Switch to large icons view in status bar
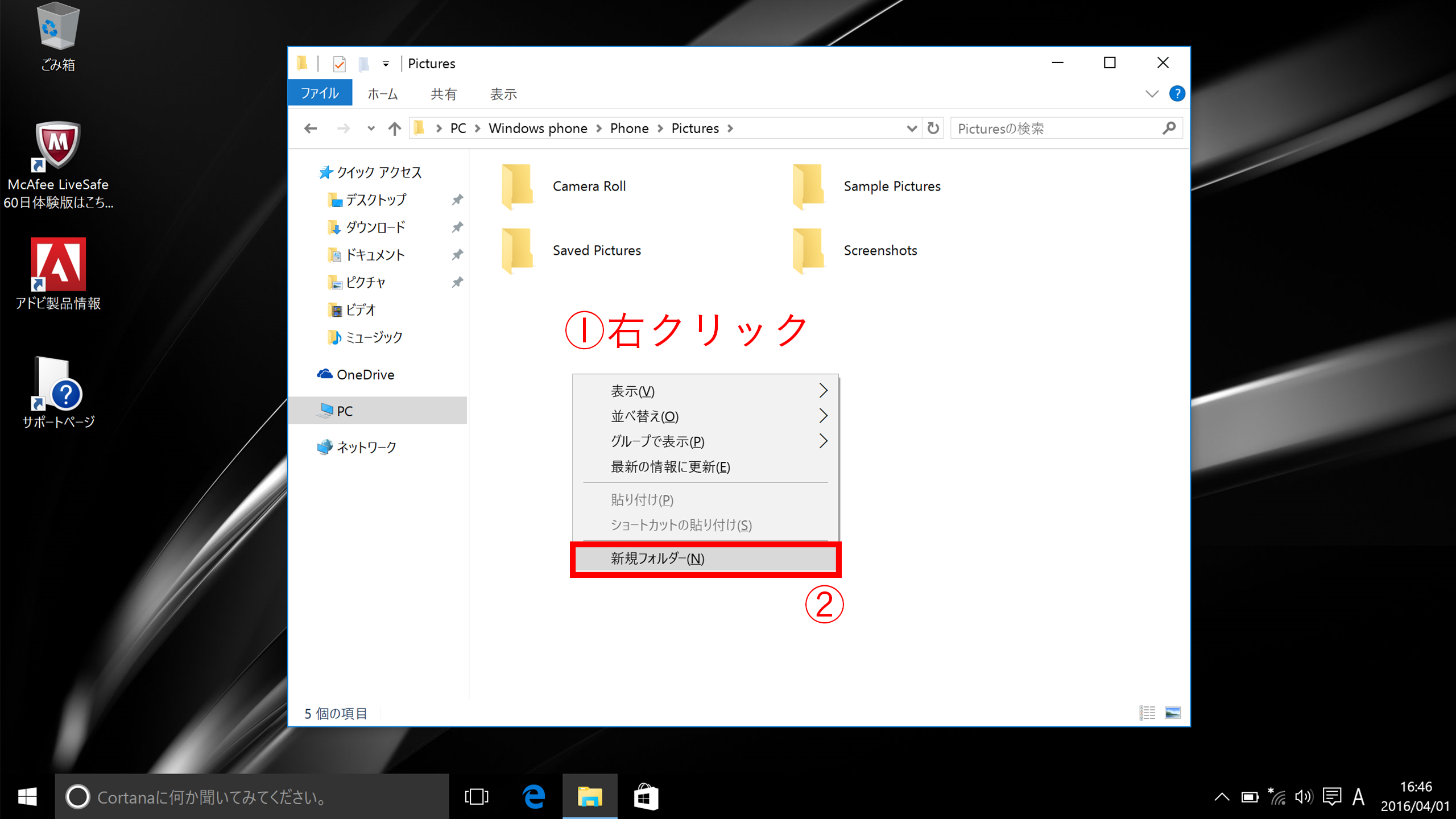Image resolution: width=1456 pixels, height=819 pixels. coord(1172,713)
